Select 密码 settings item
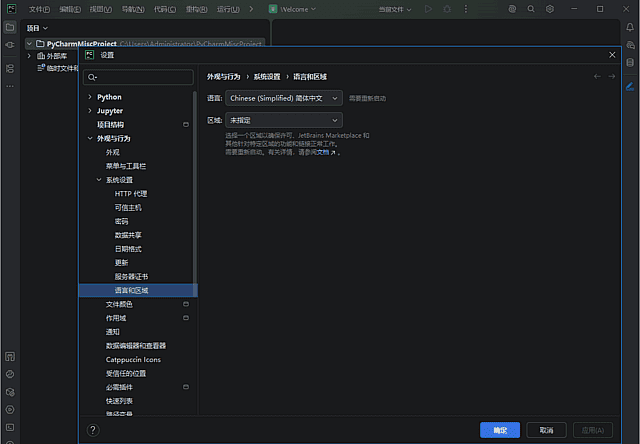 pos(121,221)
